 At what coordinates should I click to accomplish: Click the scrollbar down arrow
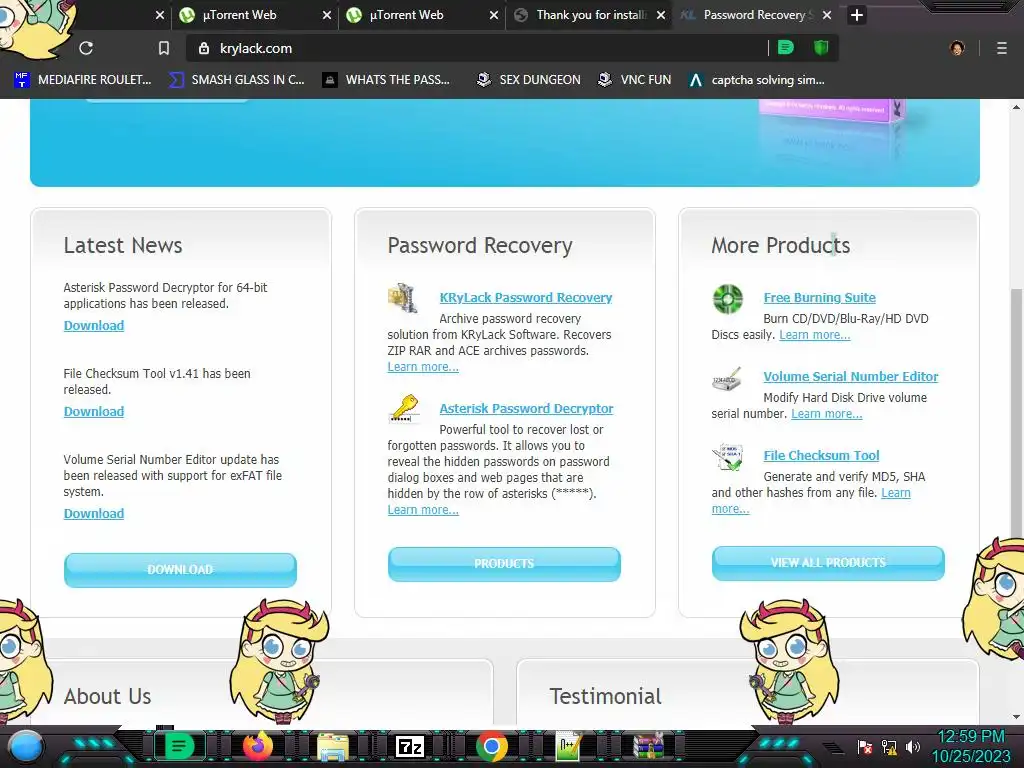1017,717
